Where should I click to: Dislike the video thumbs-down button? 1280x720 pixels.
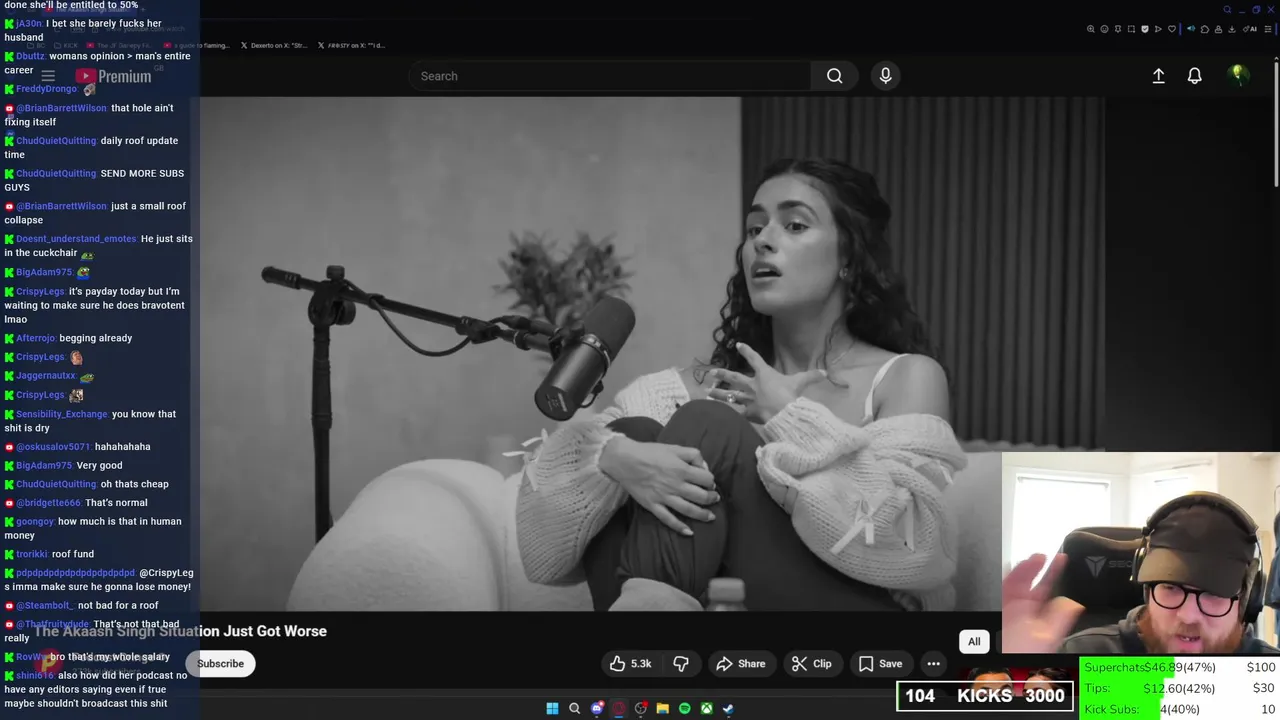tap(681, 664)
